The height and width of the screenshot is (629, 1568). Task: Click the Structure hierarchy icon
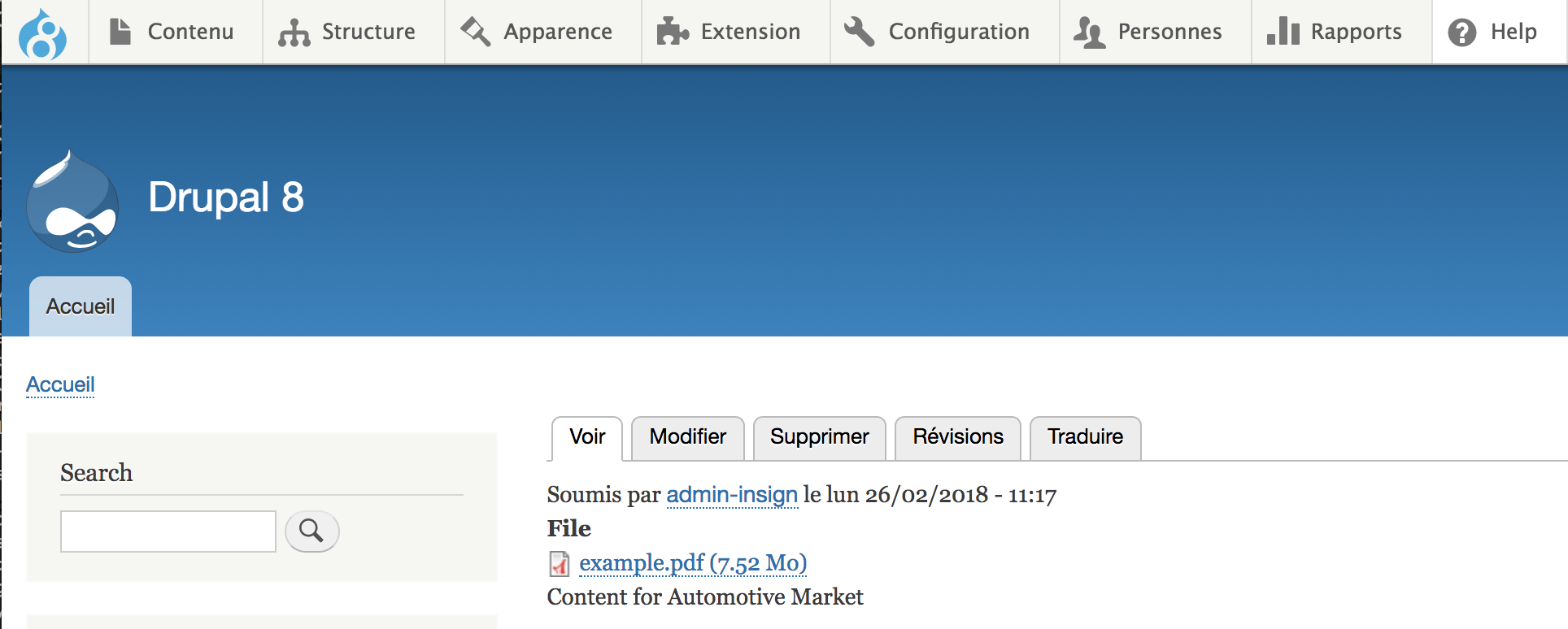pos(294,33)
